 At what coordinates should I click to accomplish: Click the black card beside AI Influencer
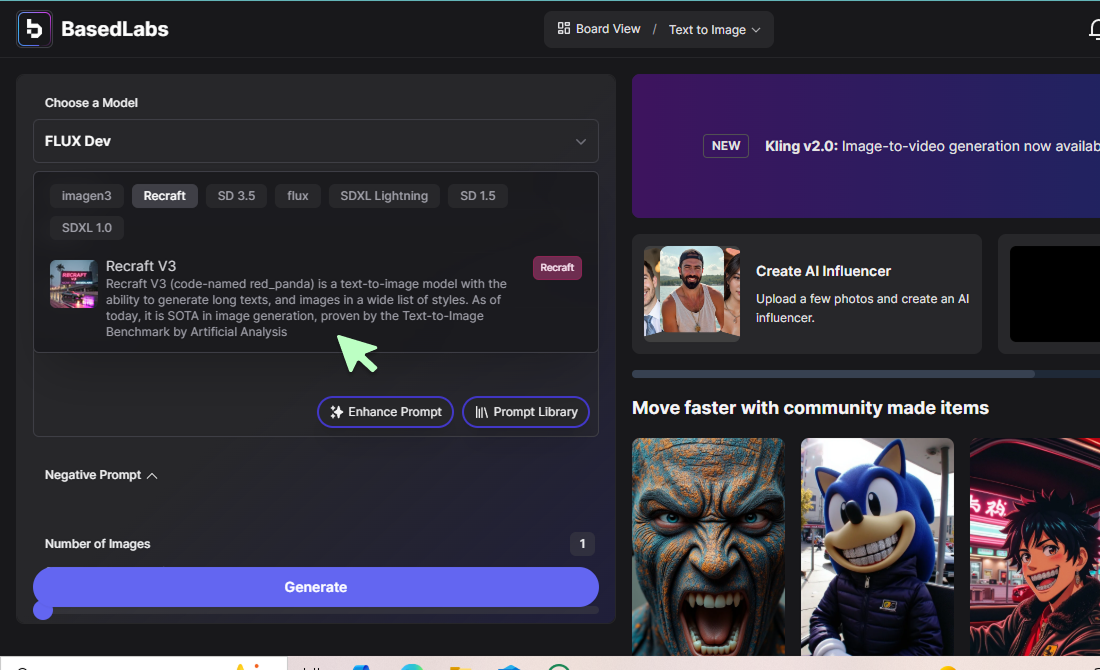tap(1054, 294)
